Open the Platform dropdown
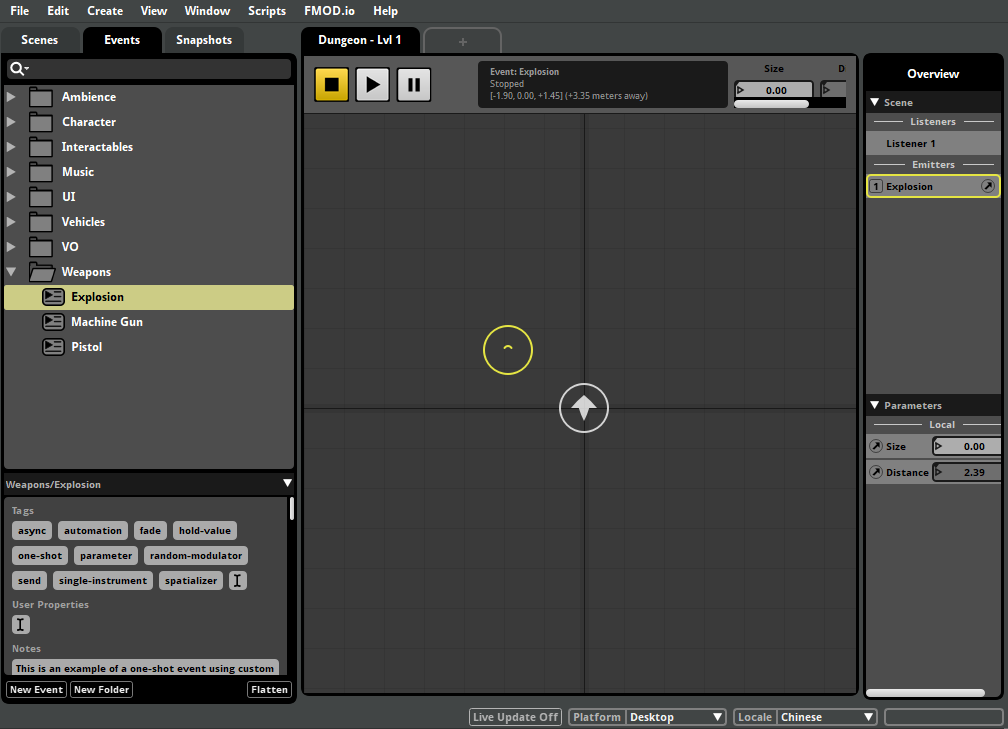This screenshot has width=1008, height=729. [675, 717]
